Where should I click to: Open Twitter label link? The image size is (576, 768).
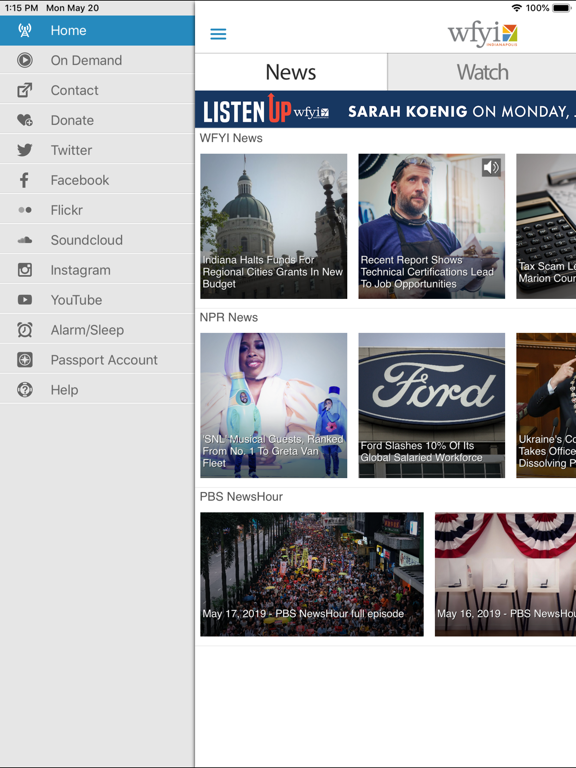point(72,150)
